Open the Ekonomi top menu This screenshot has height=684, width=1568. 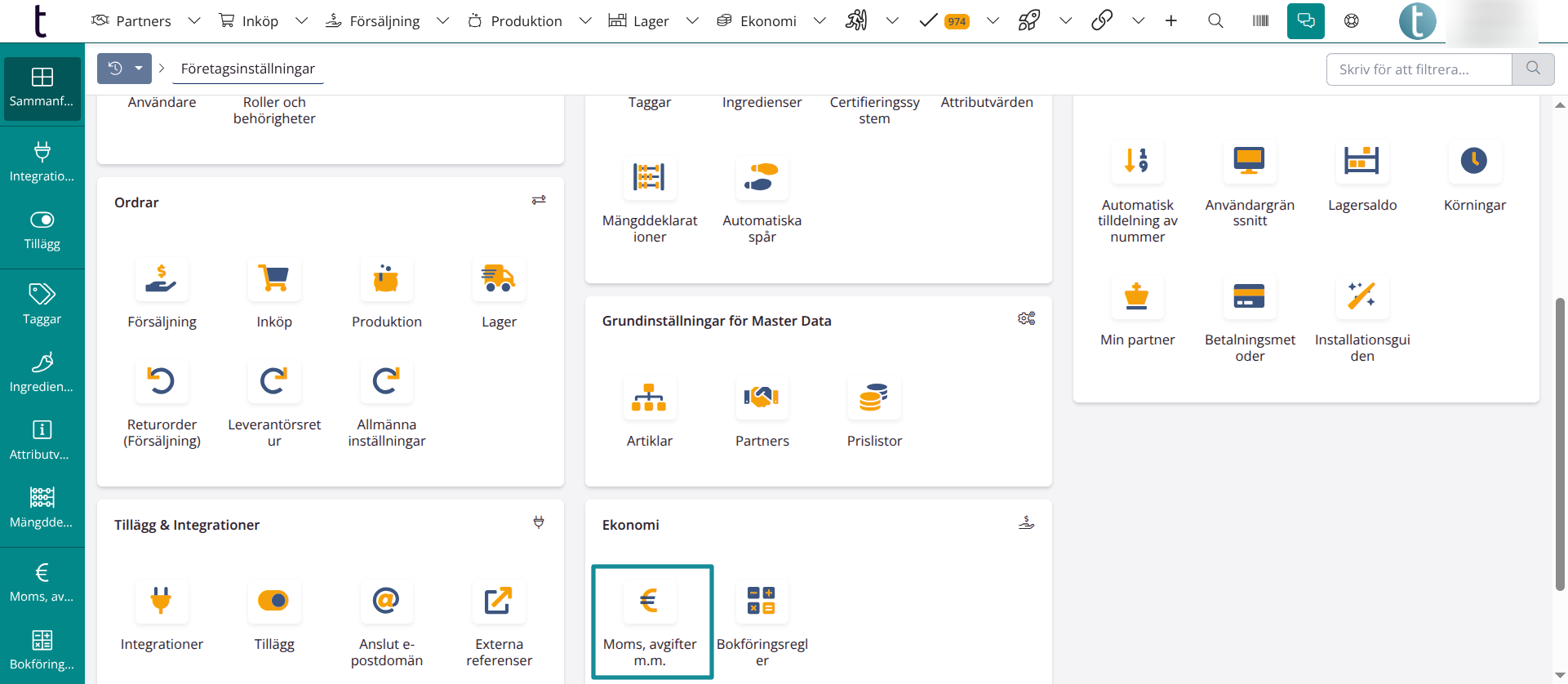(x=757, y=21)
